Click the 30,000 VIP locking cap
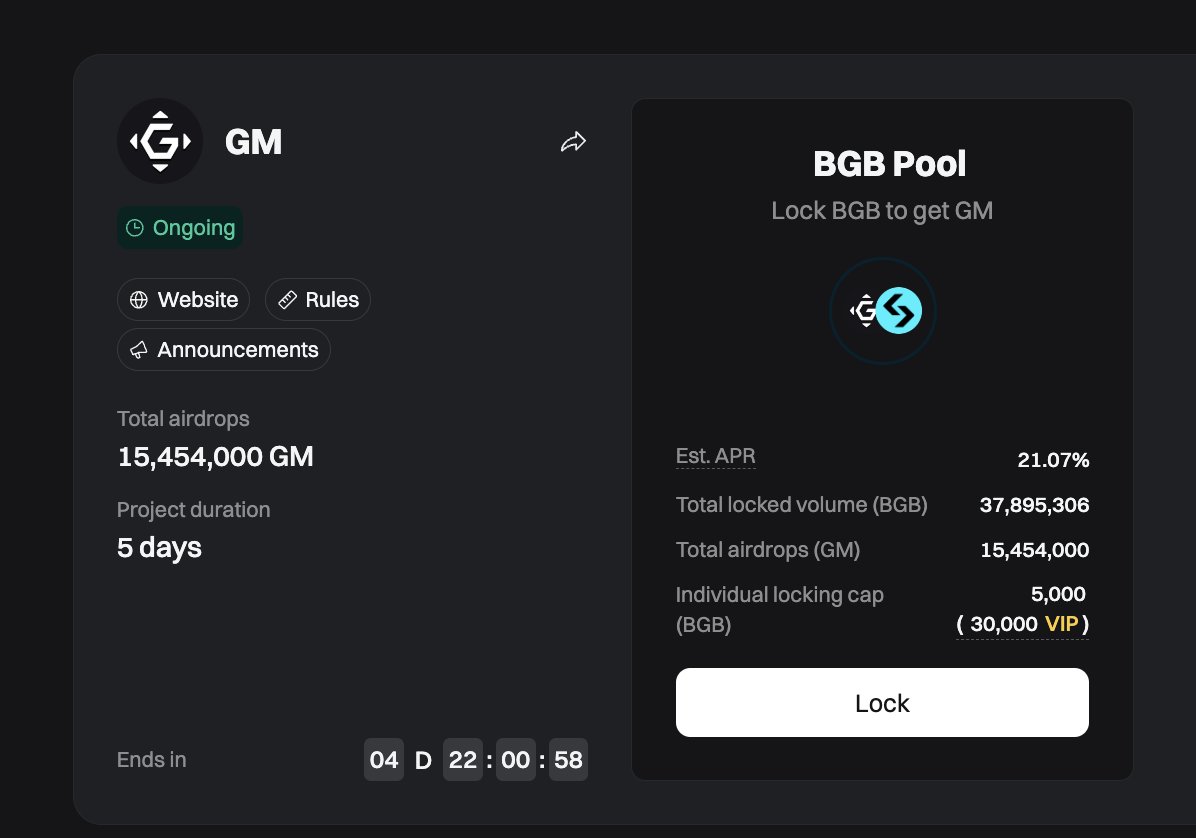The height and width of the screenshot is (838, 1196). pyautogui.click(x=1022, y=624)
